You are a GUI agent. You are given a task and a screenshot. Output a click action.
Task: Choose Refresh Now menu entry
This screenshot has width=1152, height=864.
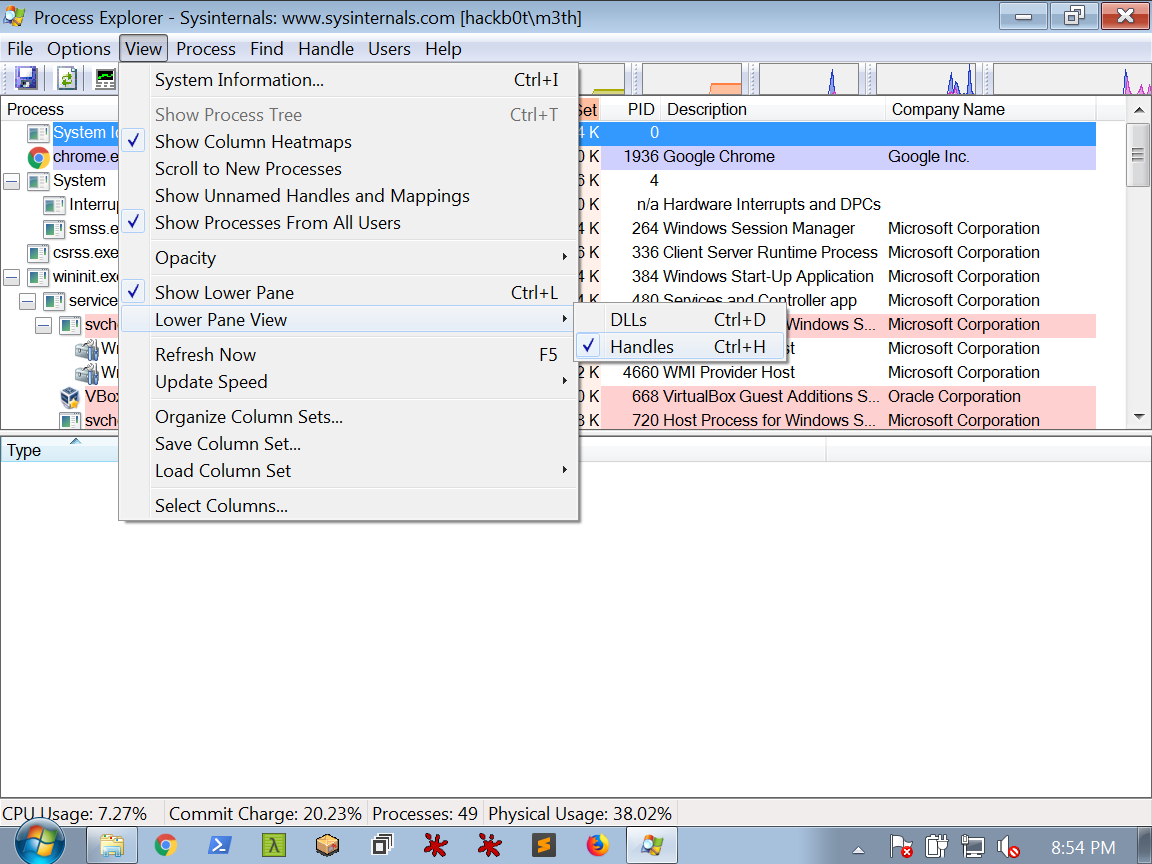(x=349, y=355)
